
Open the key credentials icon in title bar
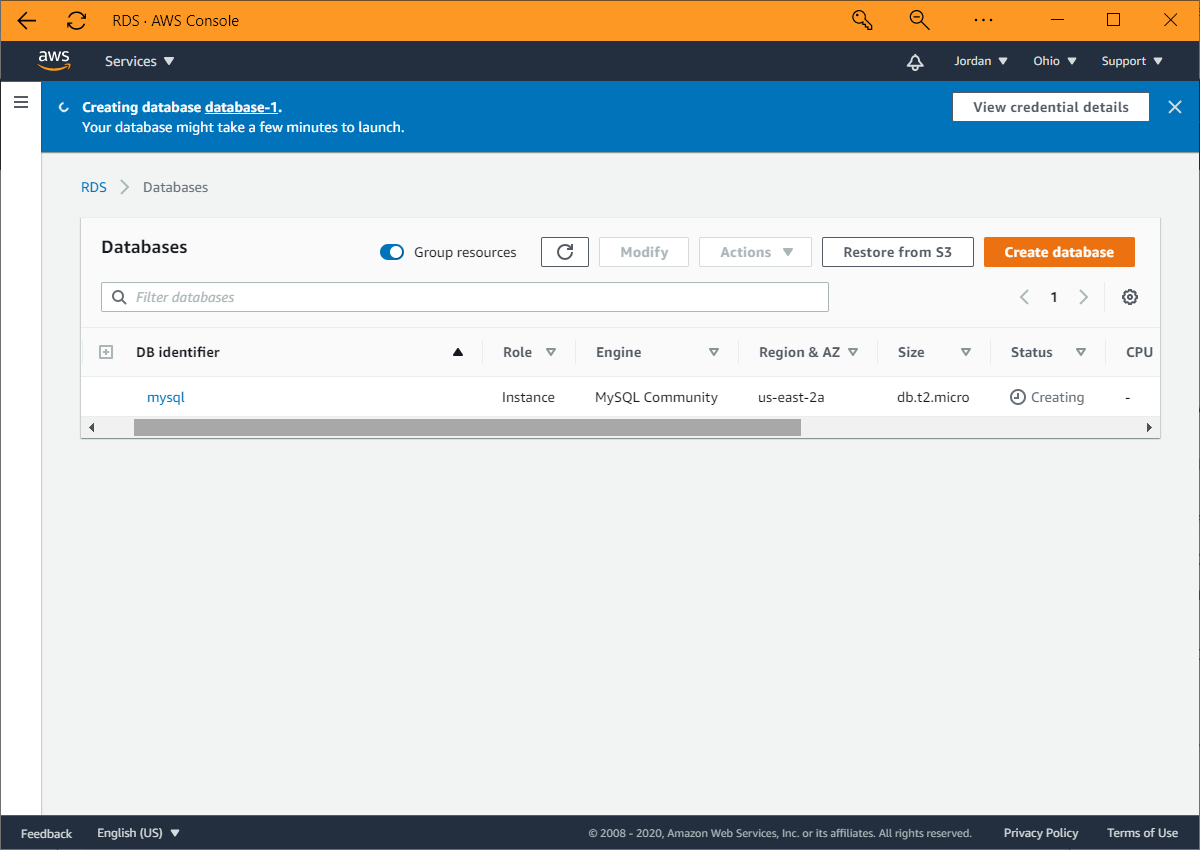862,20
